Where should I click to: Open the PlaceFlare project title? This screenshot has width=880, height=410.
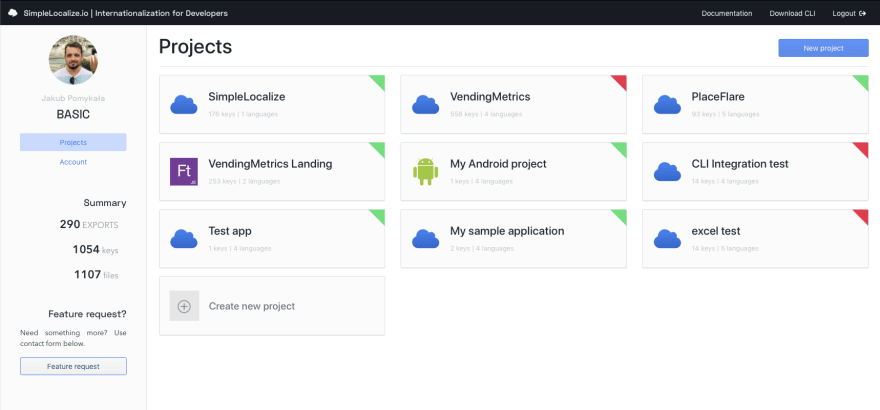click(x=718, y=96)
